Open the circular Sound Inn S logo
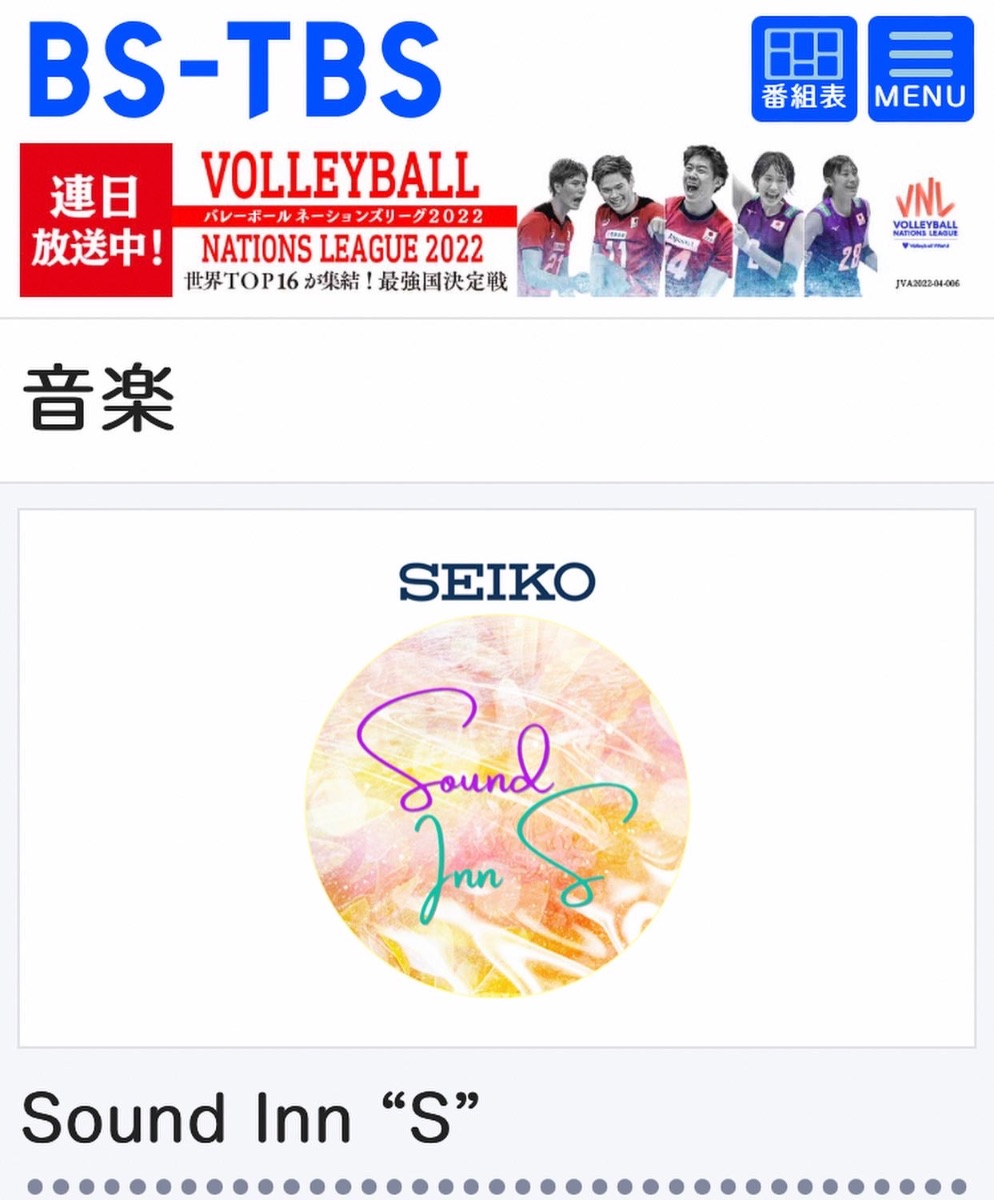Image resolution: width=994 pixels, height=1200 pixels. pos(497,806)
